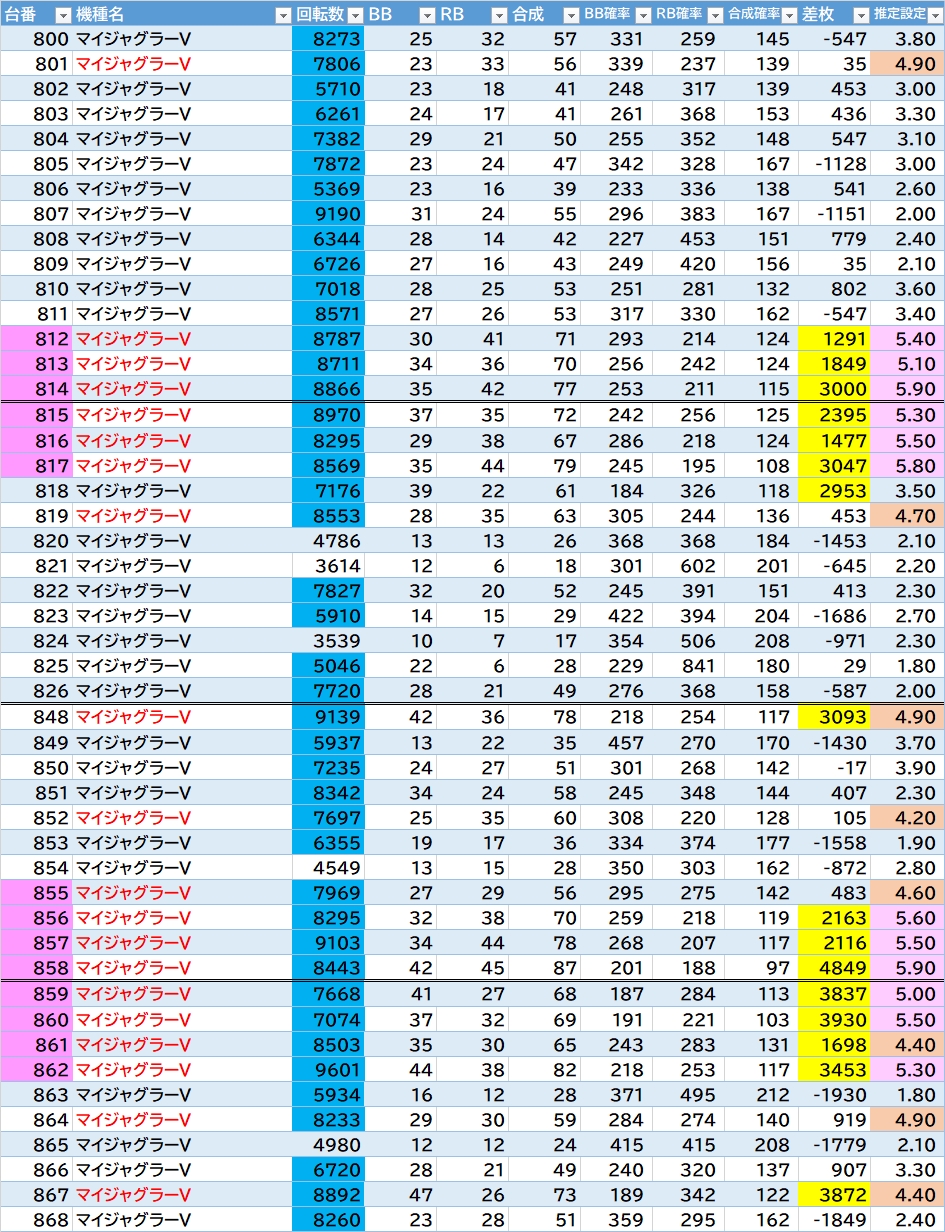
Task: Open the 回転数 column filter dropdown
Action: (x=354, y=14)
